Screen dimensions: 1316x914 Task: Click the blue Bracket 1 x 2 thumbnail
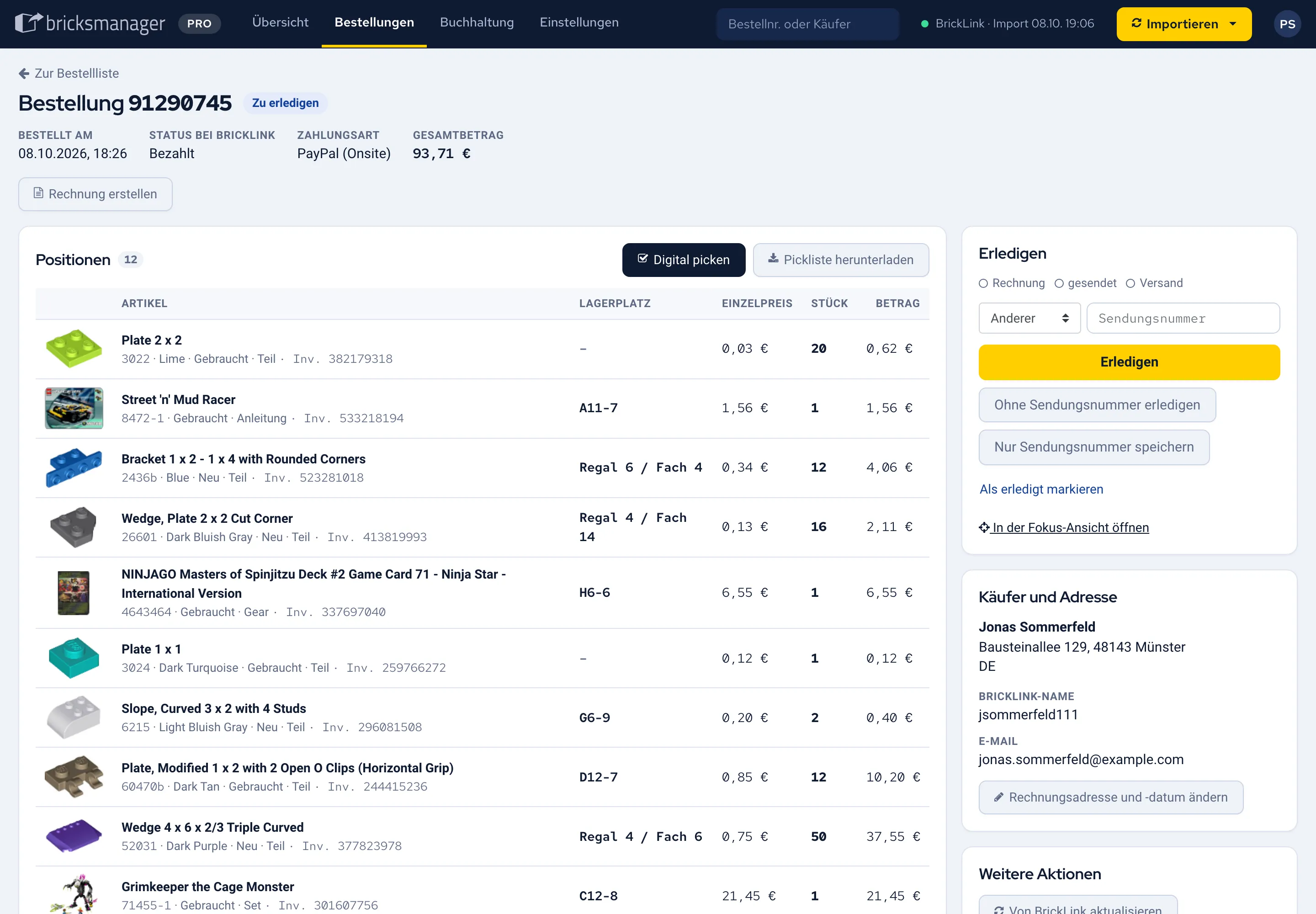click(x=74, y=468)
